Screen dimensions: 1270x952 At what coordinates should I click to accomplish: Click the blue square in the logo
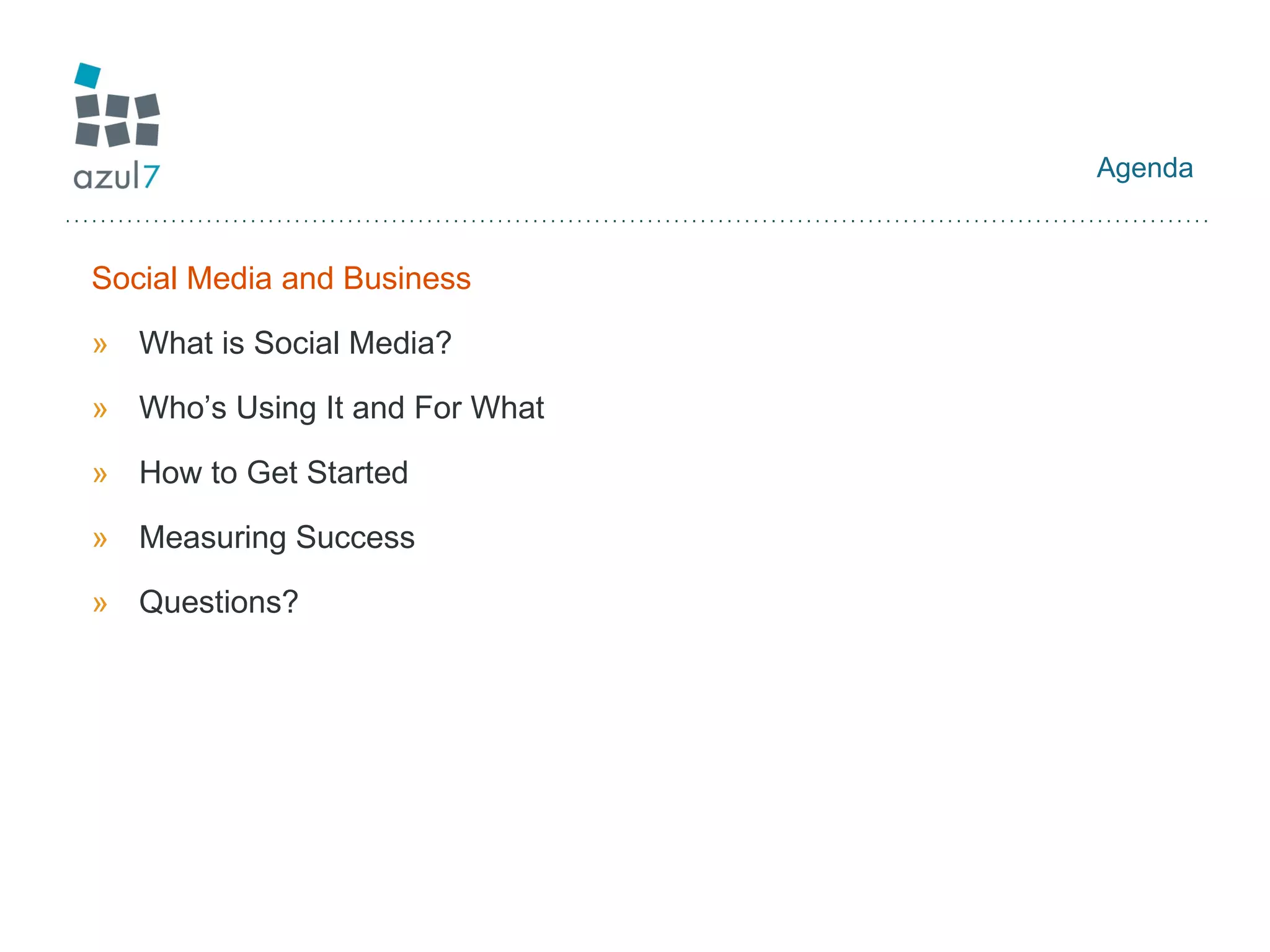click(87, 76)
